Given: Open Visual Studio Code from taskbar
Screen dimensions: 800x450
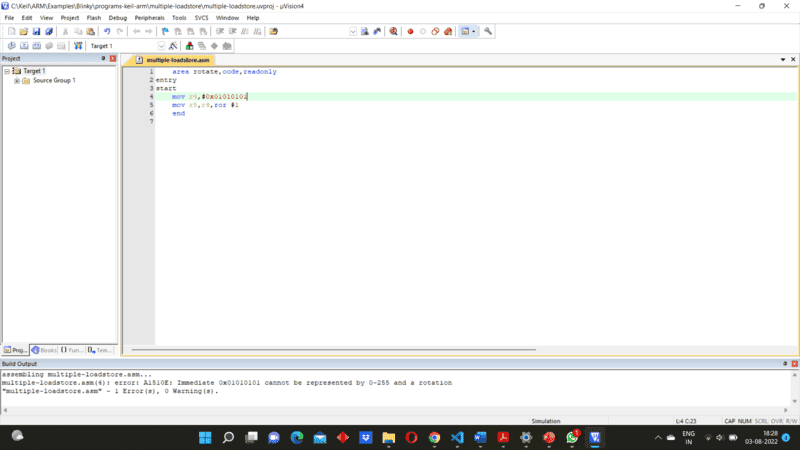Looking at the screenshot, I should point(457,437).
